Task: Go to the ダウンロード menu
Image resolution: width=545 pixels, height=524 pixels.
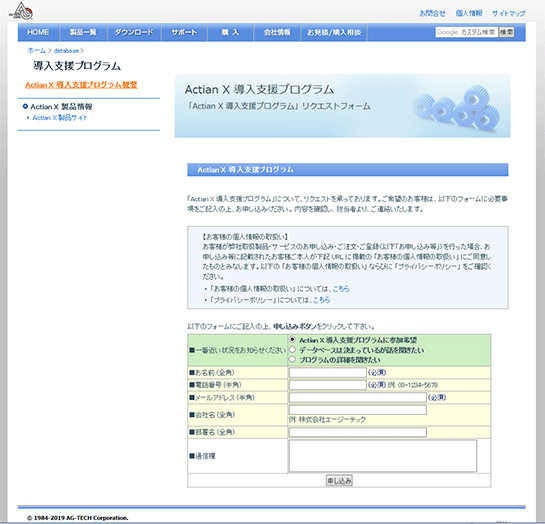Action: [134, 32]
